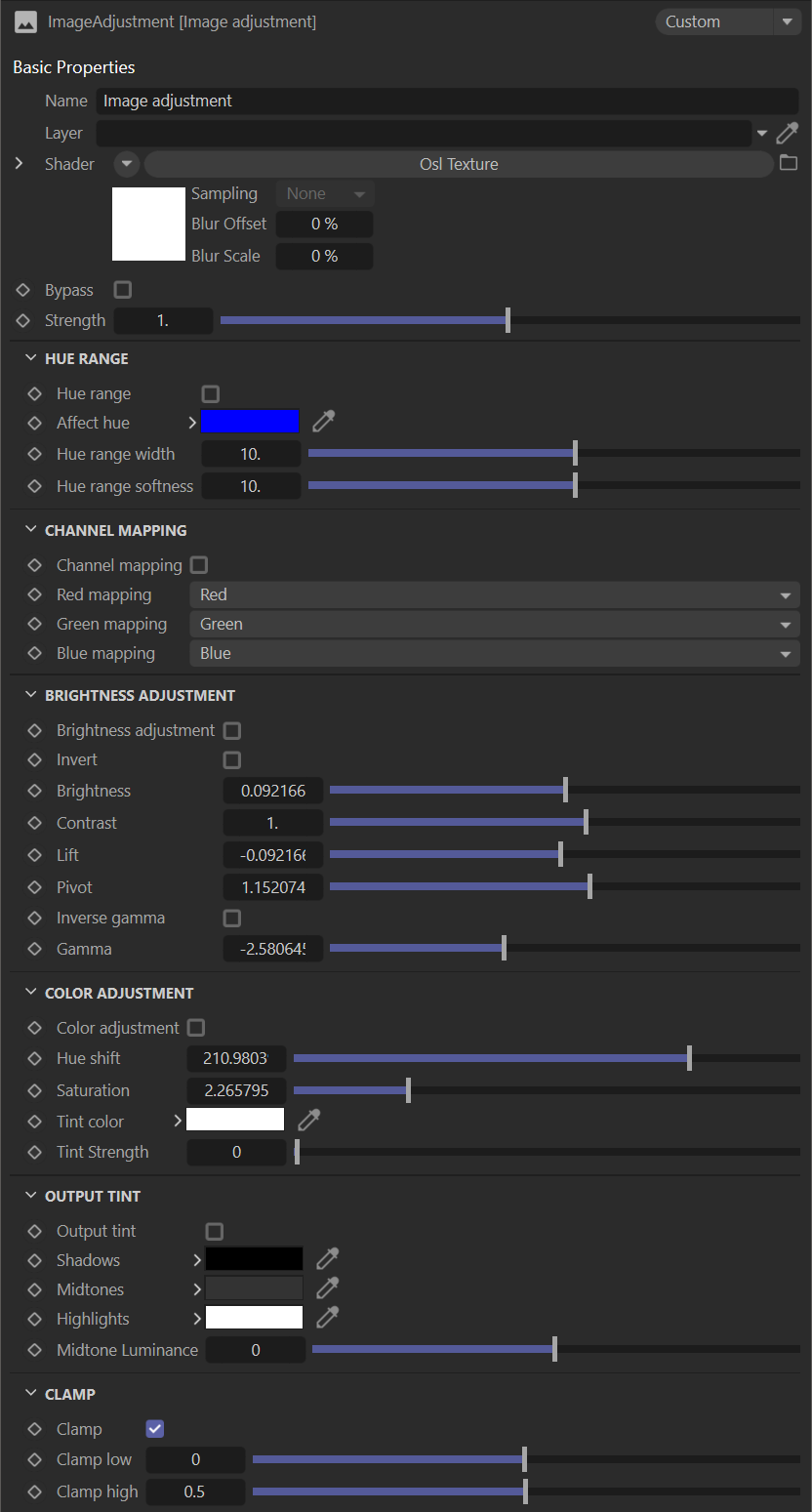This screenshot has height=1512, width=812.
Task: Open the Red mapping dropdown
Action: [494, 594]
